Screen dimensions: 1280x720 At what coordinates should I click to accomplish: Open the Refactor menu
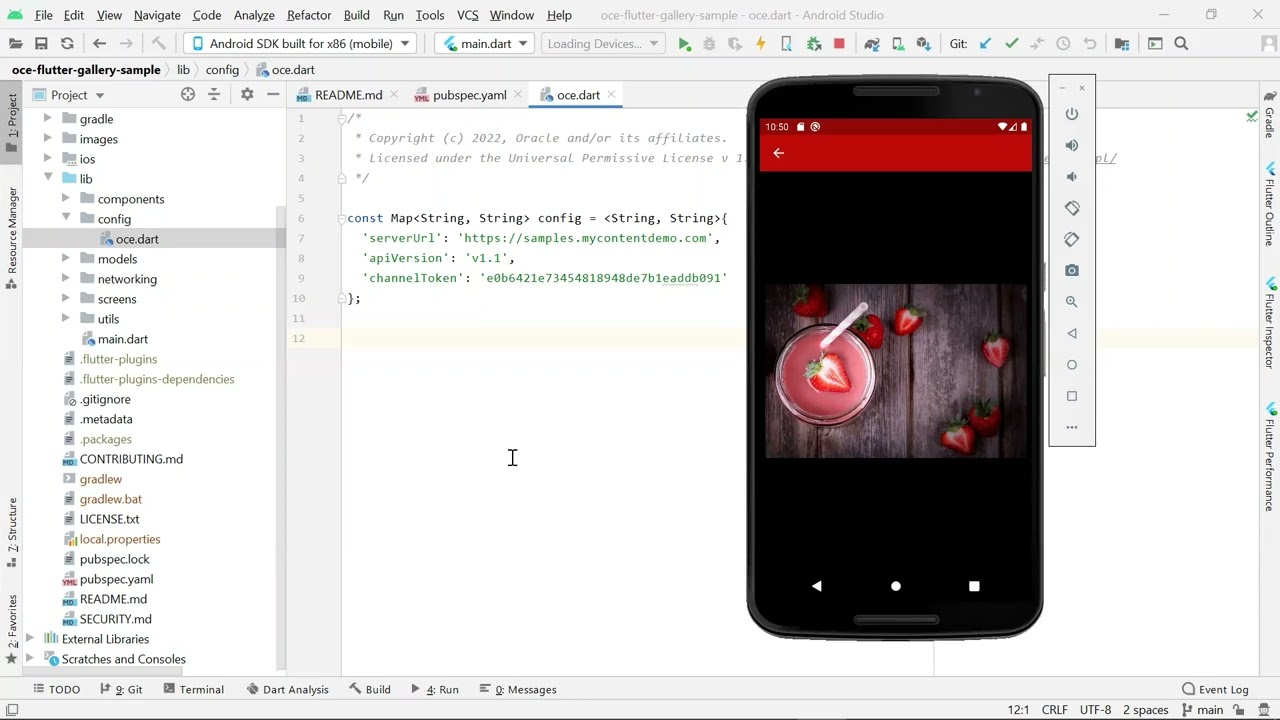(309, 15)
